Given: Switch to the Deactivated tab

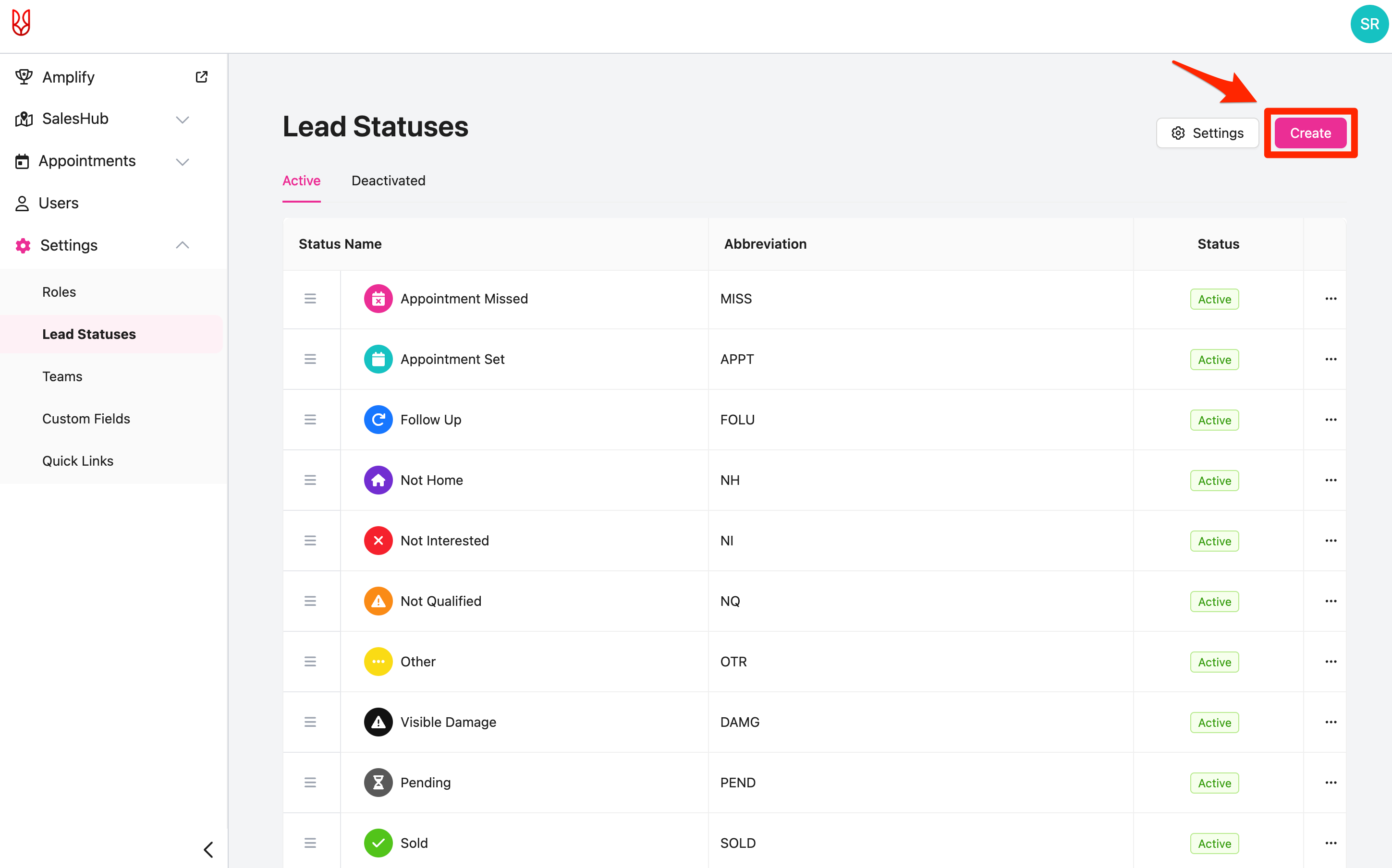Looking at the screenshot, I should [x=388, y=181].
